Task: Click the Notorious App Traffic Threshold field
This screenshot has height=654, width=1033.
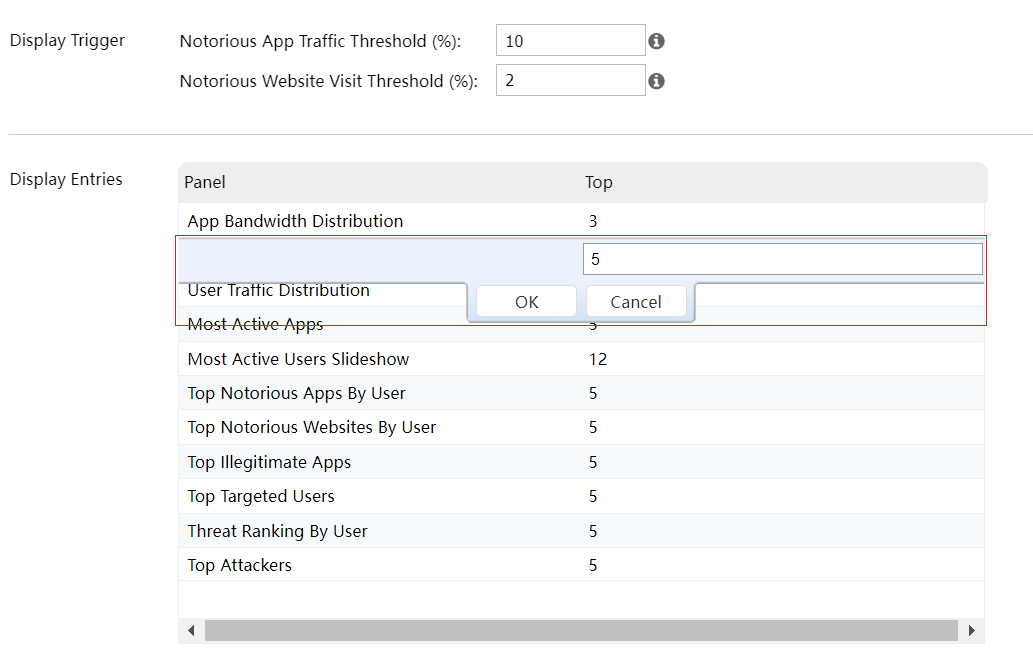Action: 570,41
